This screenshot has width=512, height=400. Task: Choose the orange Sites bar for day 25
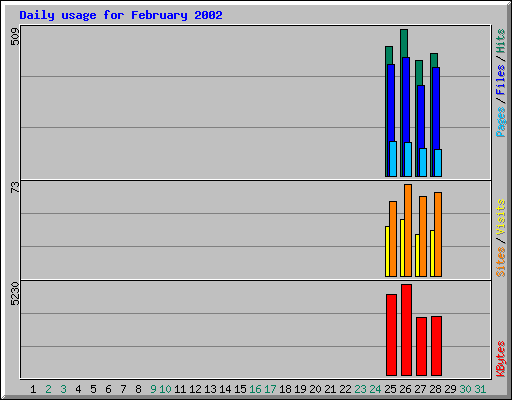click(x=393, y=239)
